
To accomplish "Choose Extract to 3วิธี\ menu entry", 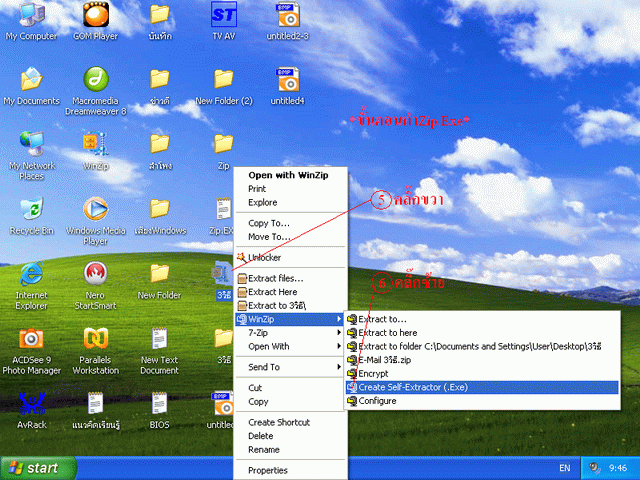I will pos(291,306).
